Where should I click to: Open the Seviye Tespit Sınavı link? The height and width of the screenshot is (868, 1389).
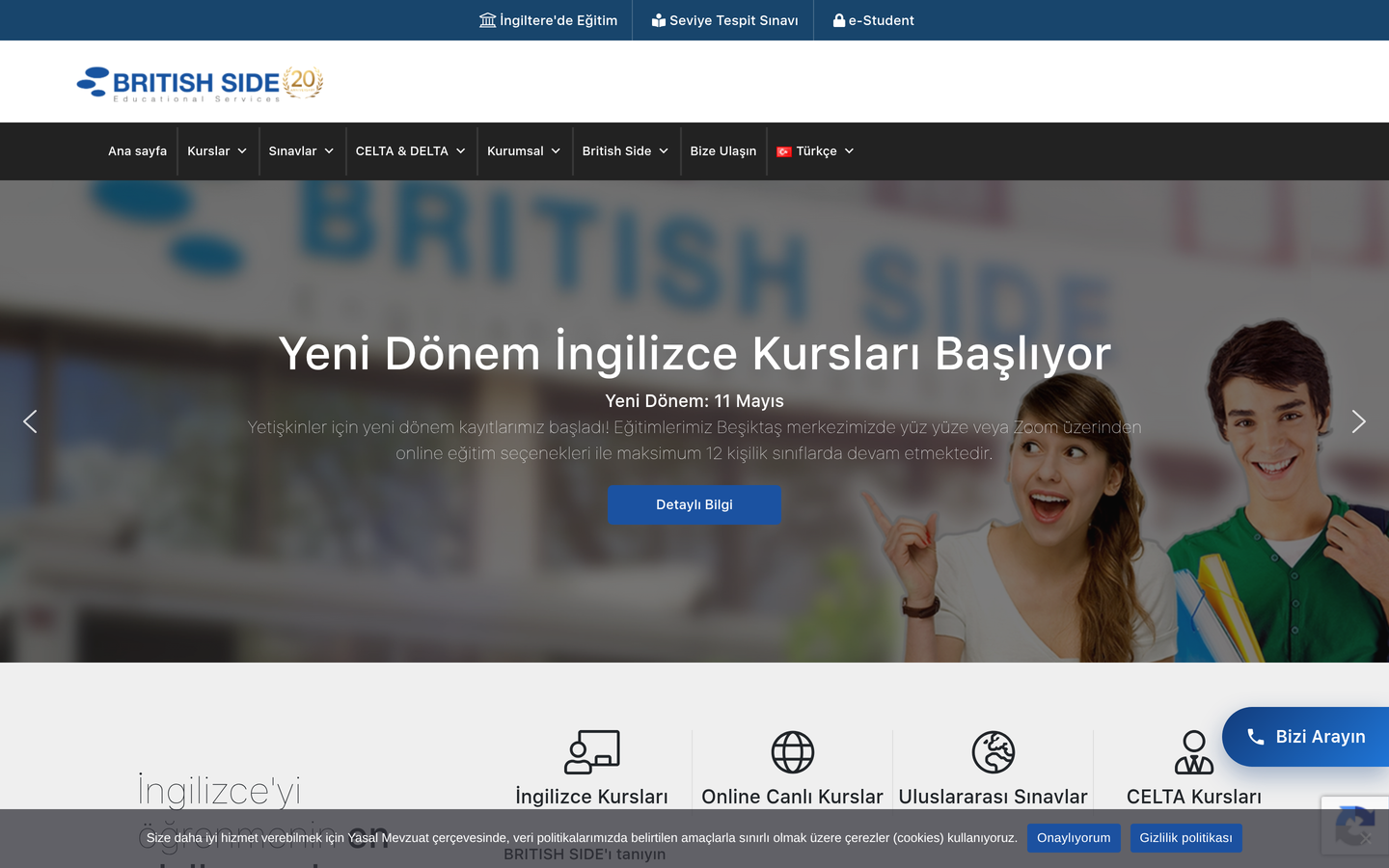pyautogui.click(x=725, y=20)
